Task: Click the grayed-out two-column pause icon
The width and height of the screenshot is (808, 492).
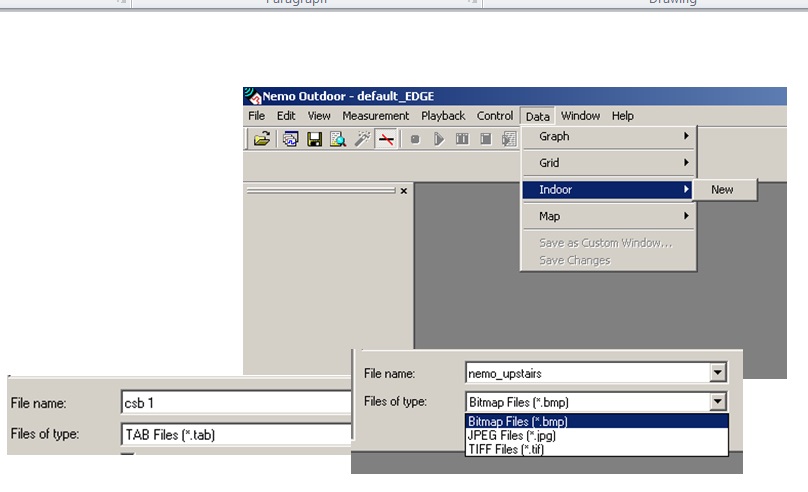Action: (462, 139)
